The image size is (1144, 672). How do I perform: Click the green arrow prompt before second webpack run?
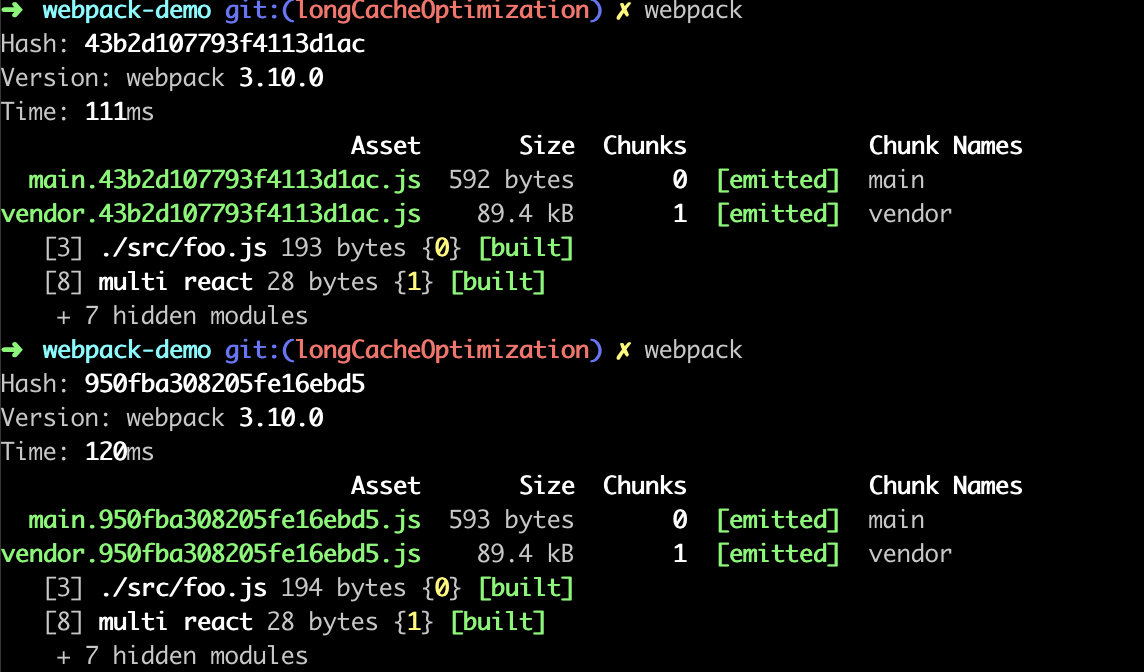pos(12,350)
